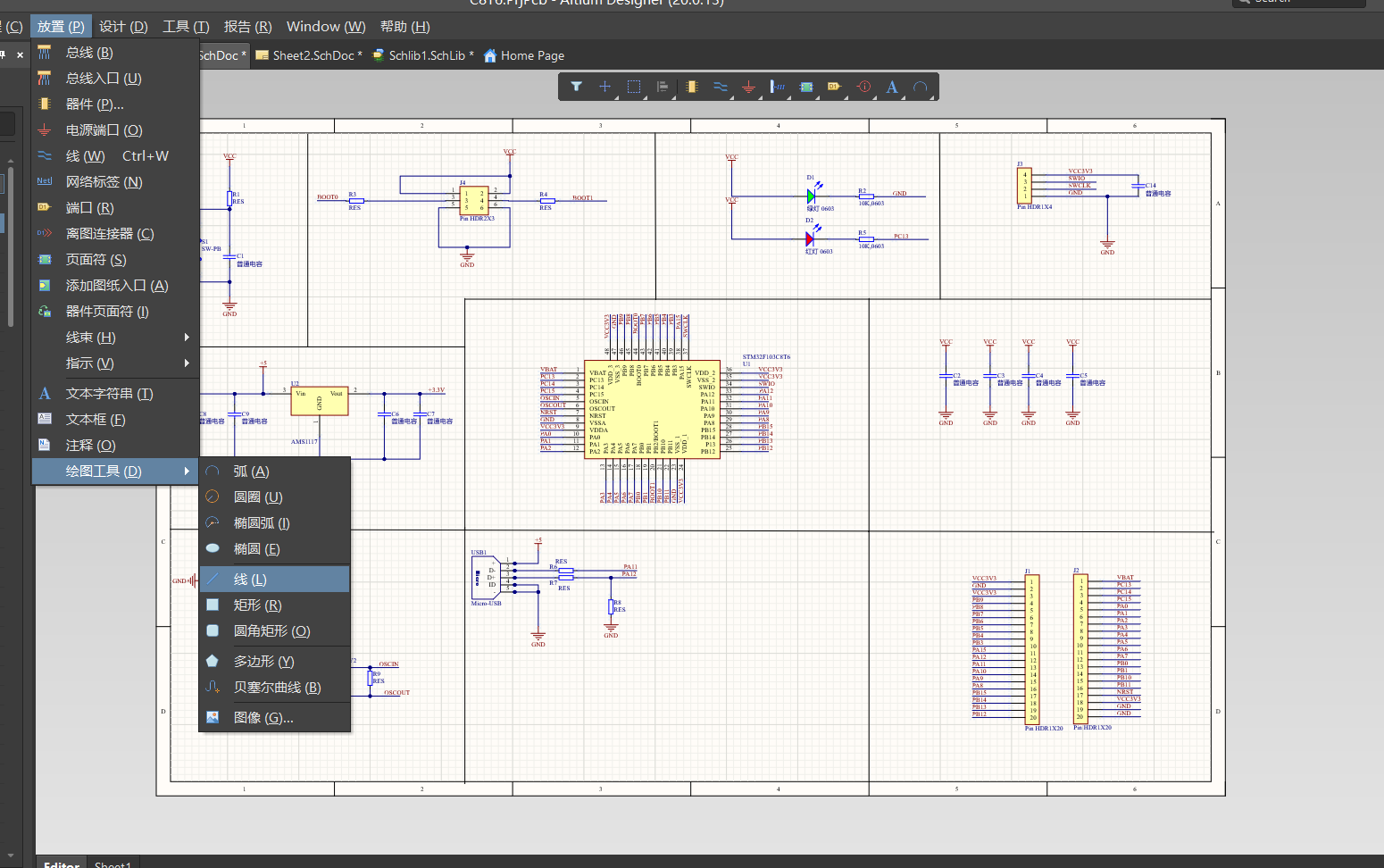The height and width of the screenshot is (868, 1384).
Task: Click the Text String 'A' toolbar icon
Action: [891, 87]
